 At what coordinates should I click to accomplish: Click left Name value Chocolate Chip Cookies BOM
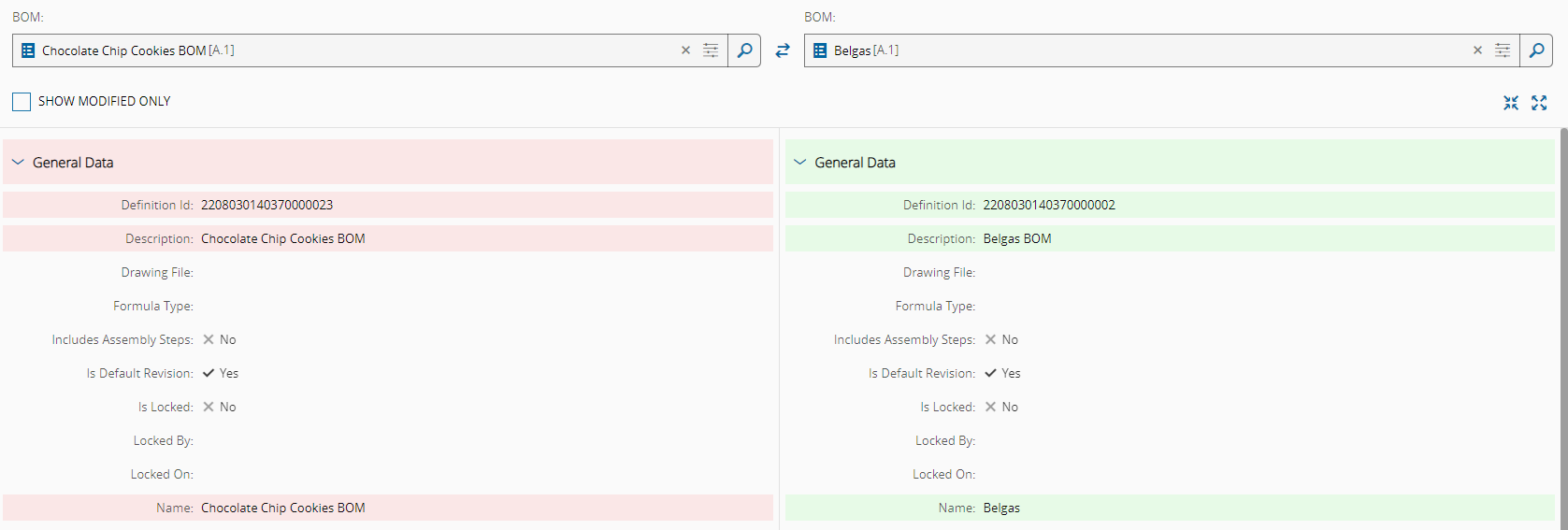[283, 508]
